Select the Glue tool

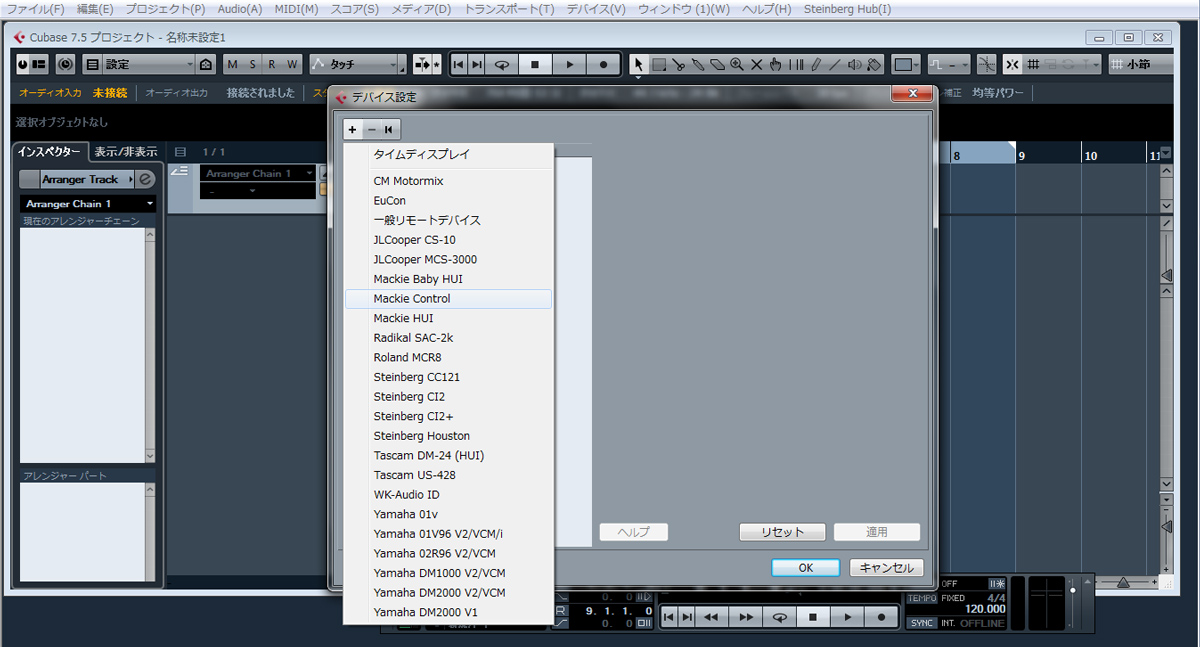698,64
